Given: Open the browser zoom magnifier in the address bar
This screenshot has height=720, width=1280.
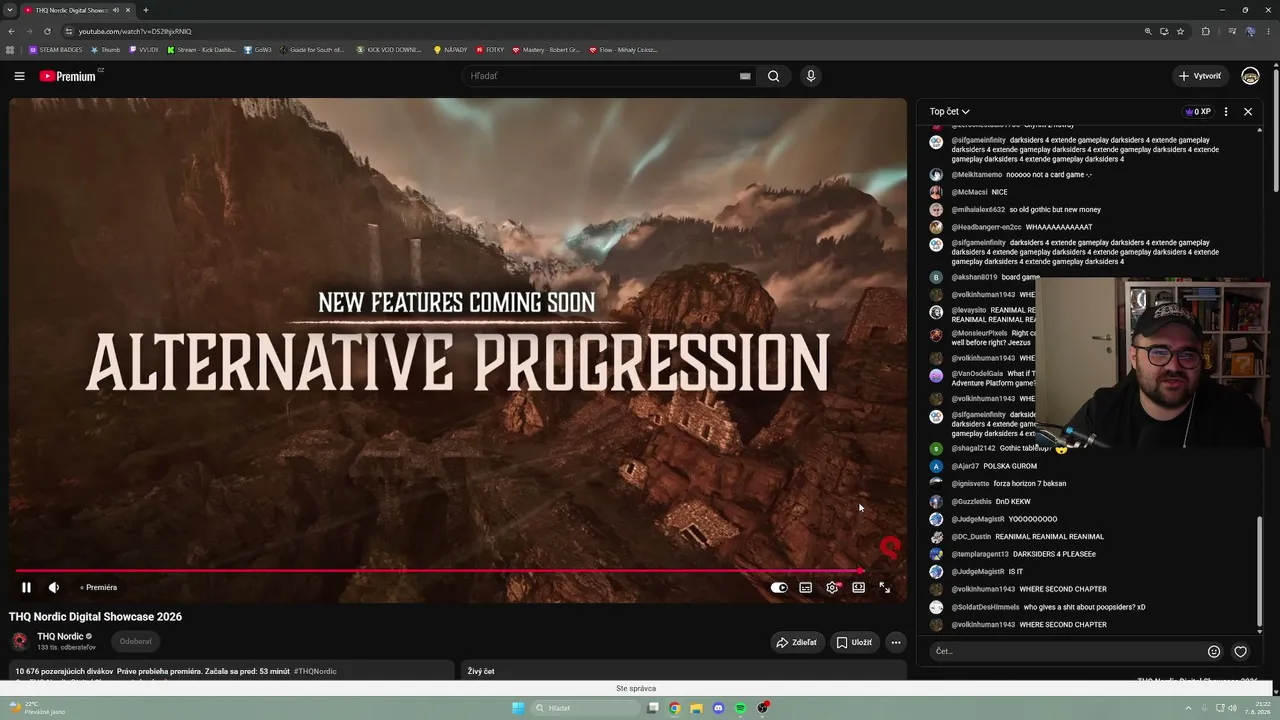Looking at the screenshot, I should pos(1148,31).
